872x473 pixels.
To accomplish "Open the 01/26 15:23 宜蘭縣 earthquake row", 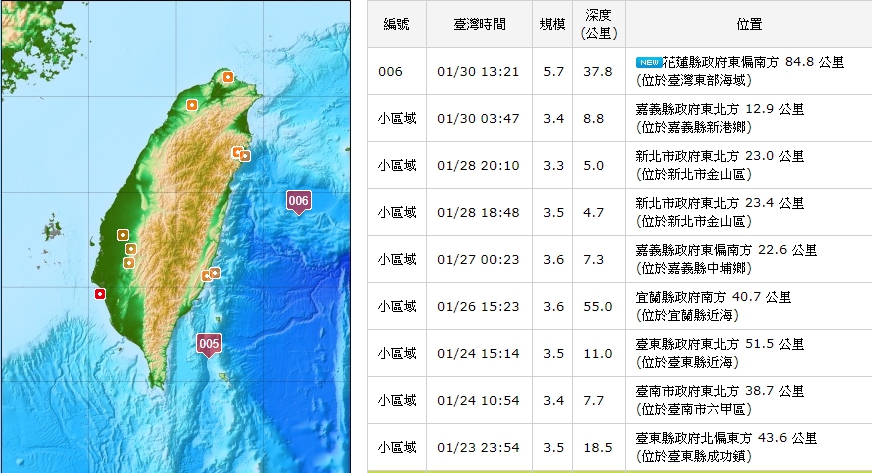I will [x=479, y=306].
